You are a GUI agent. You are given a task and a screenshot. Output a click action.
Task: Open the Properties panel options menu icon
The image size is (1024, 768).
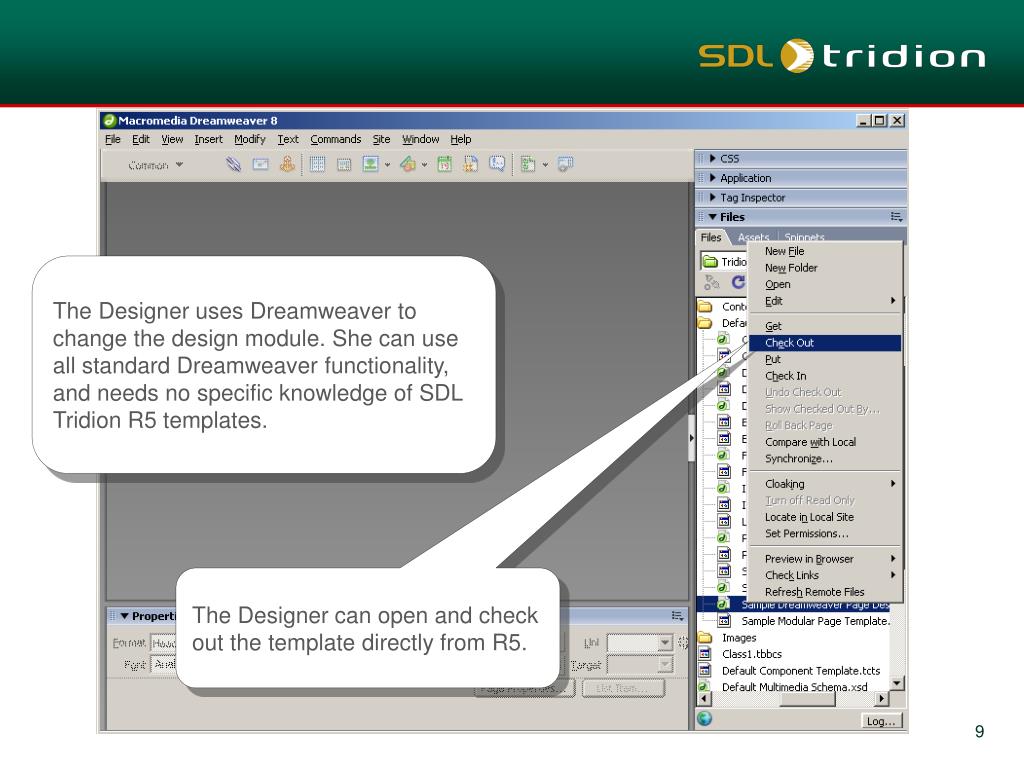pos(678,616)
